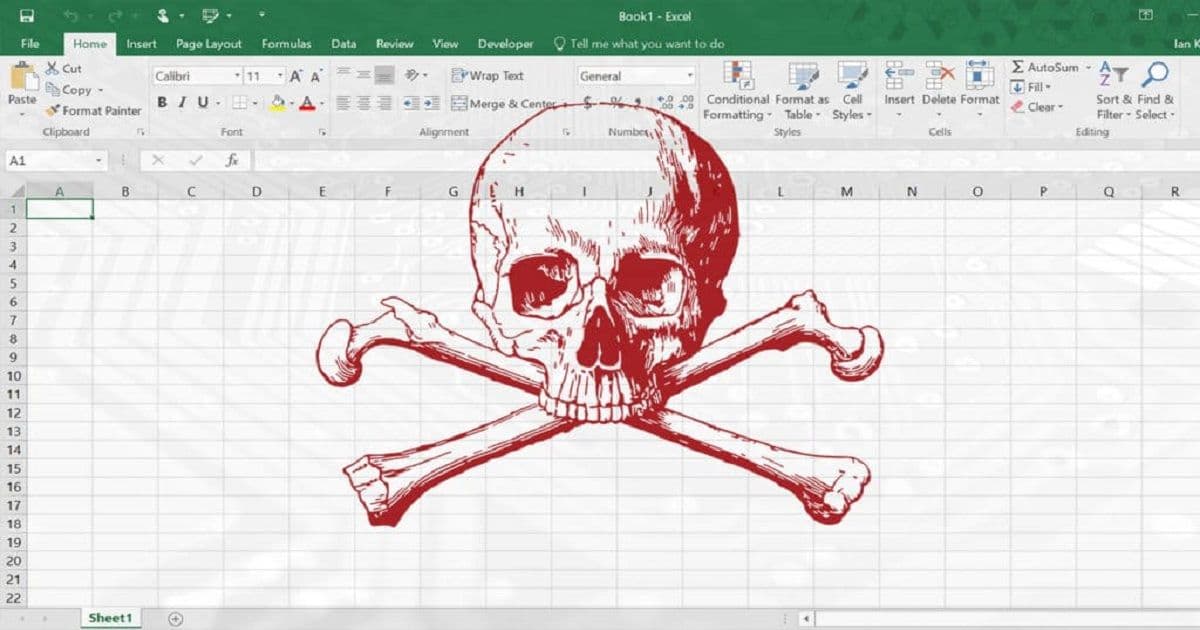This screenshot has height=630, width=1200.
Task: Add a new sheet with plus button
Action: tap(175, 618)
